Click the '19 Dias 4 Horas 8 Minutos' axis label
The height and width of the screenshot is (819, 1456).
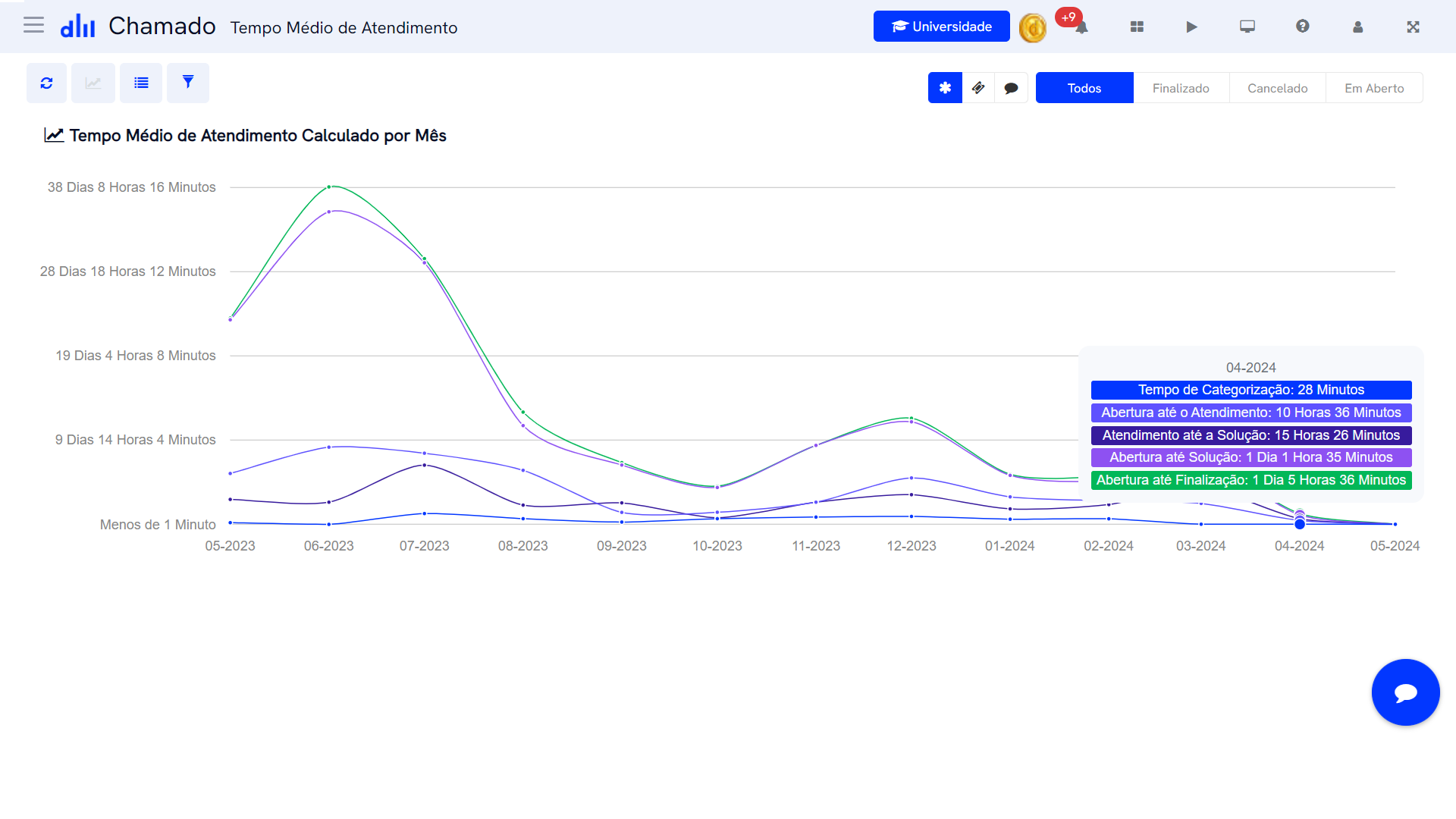point(136,356)
